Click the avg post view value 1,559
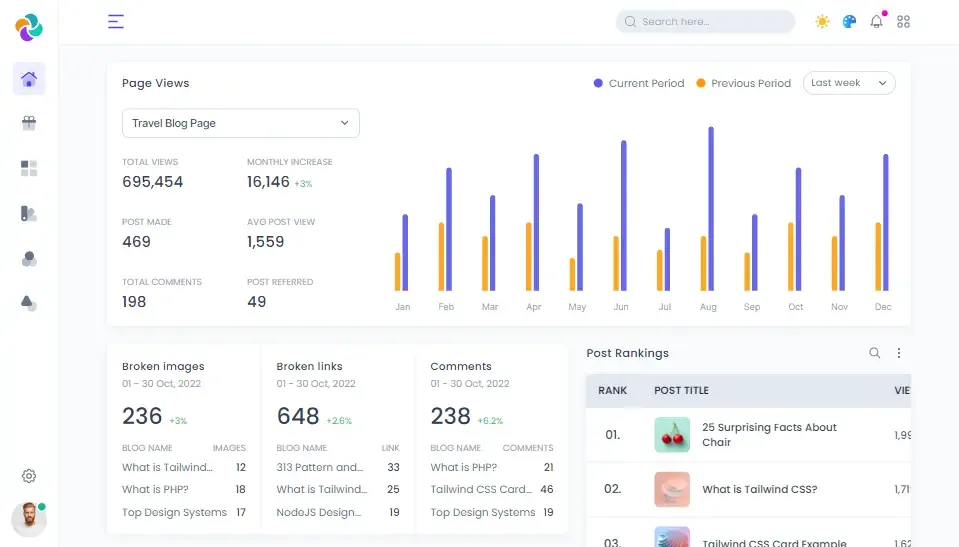 [x=265, y=242]
